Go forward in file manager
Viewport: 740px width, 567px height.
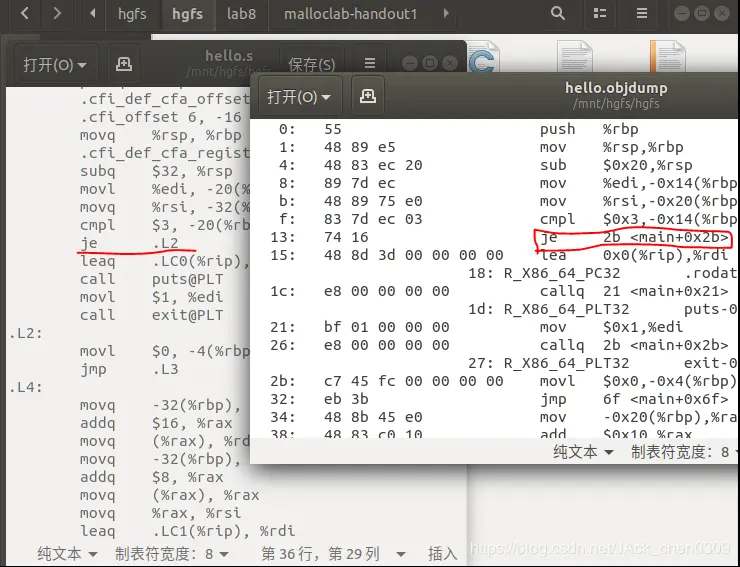point(57,13)
